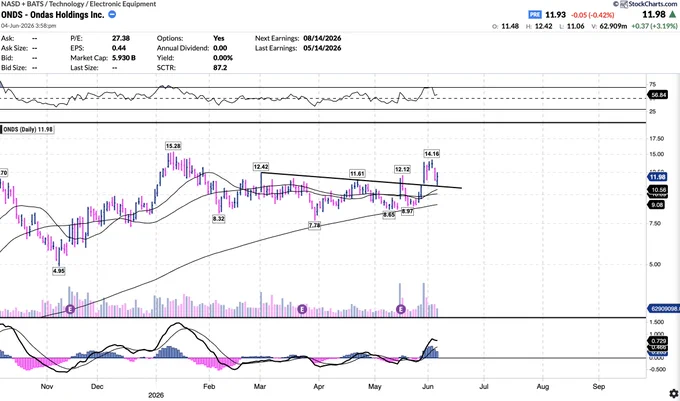Click the earnings E marker in November
This screenshot has width=680, height=401.
(70, 310)
